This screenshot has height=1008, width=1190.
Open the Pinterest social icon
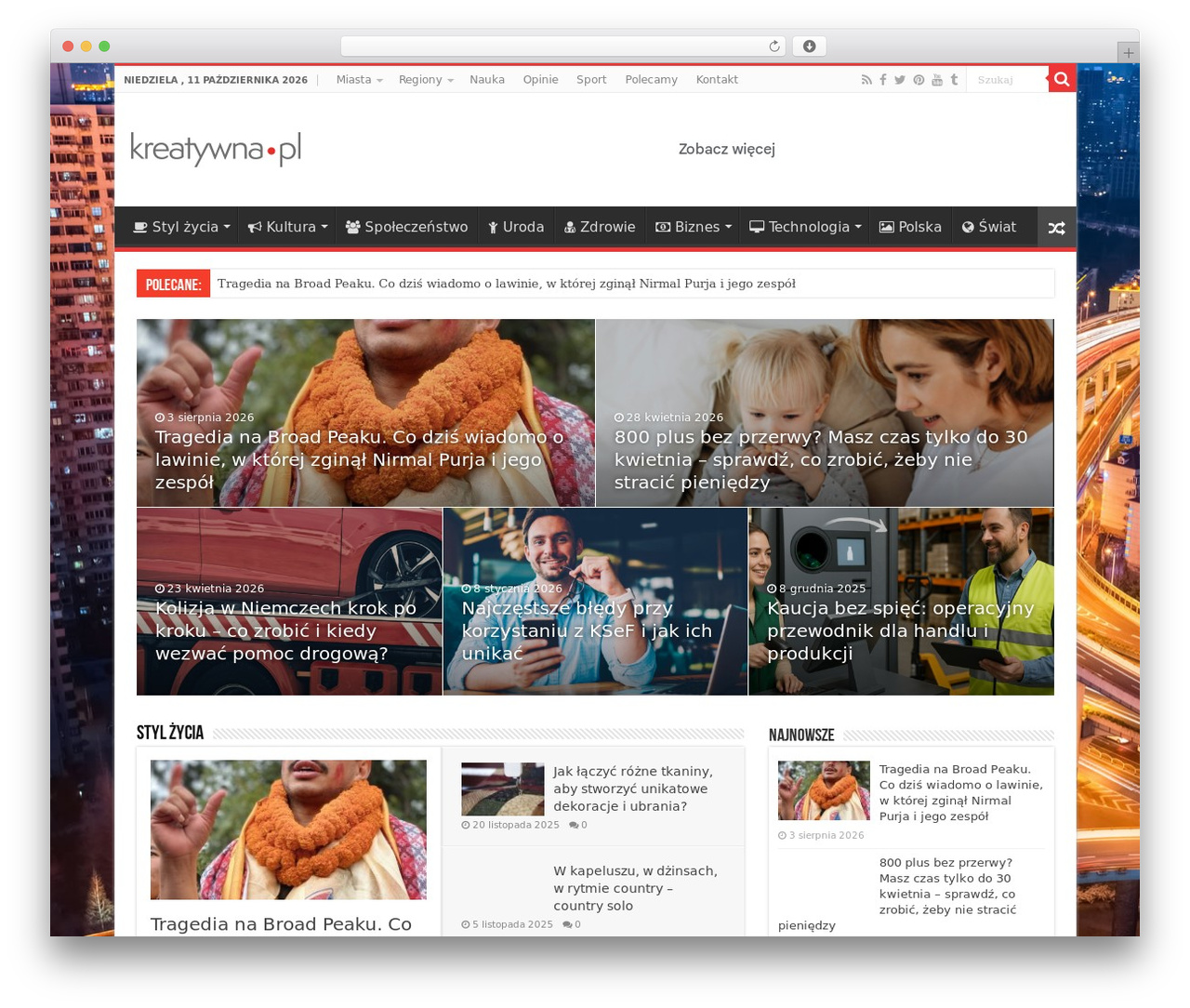919,80
